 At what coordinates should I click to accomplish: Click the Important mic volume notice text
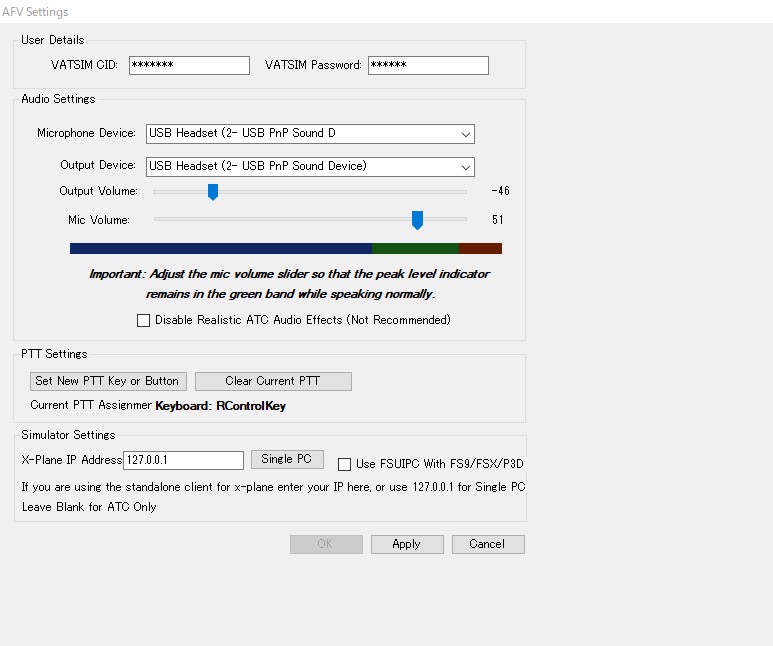pyautogui.click(x=289, y=284)
